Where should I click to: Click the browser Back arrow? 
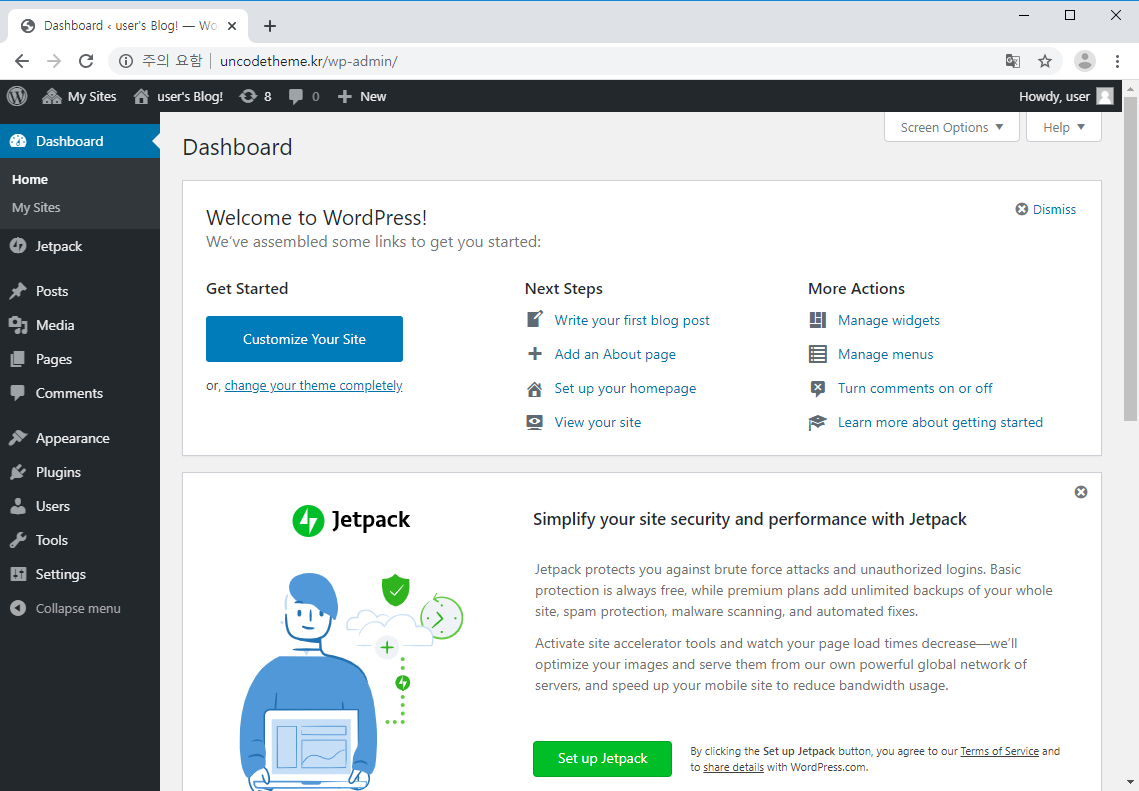(x=22, y=61)
